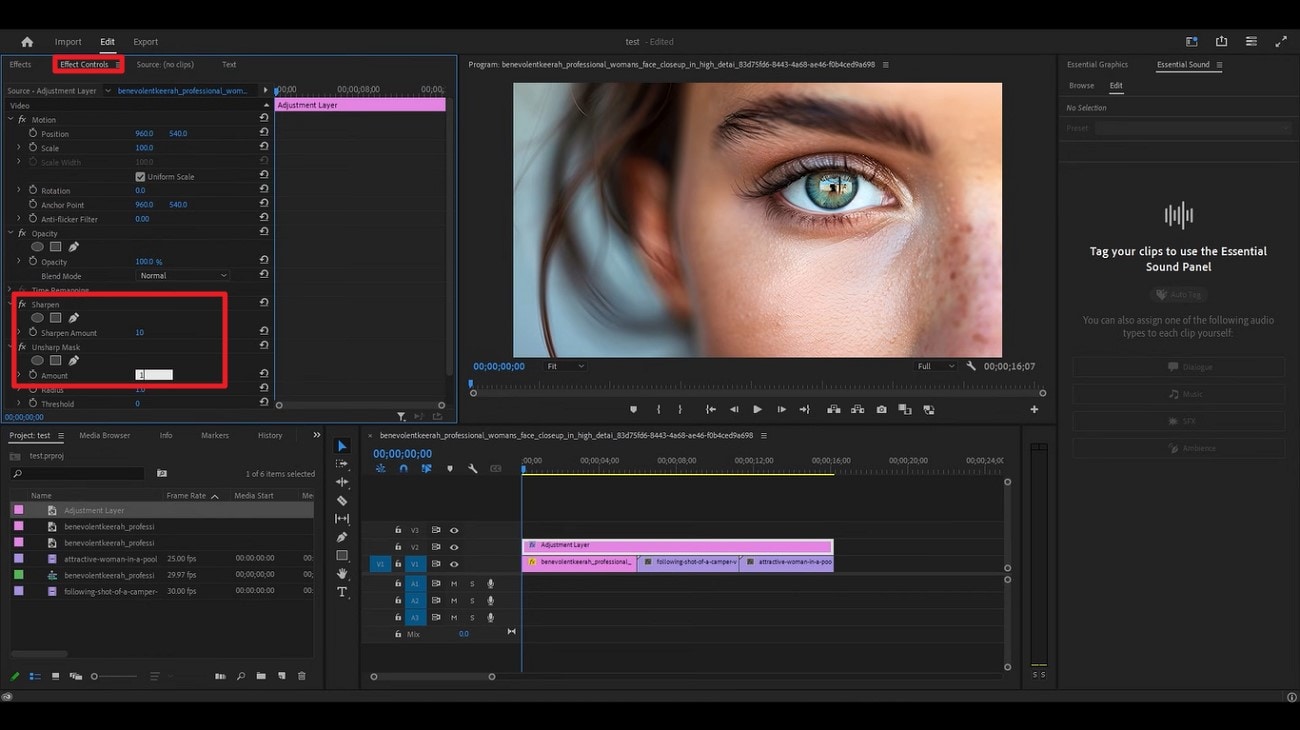Switch to the Effects tab
Image resolution: width=1300 pixels, height=730 pixels.
point(20,65)
